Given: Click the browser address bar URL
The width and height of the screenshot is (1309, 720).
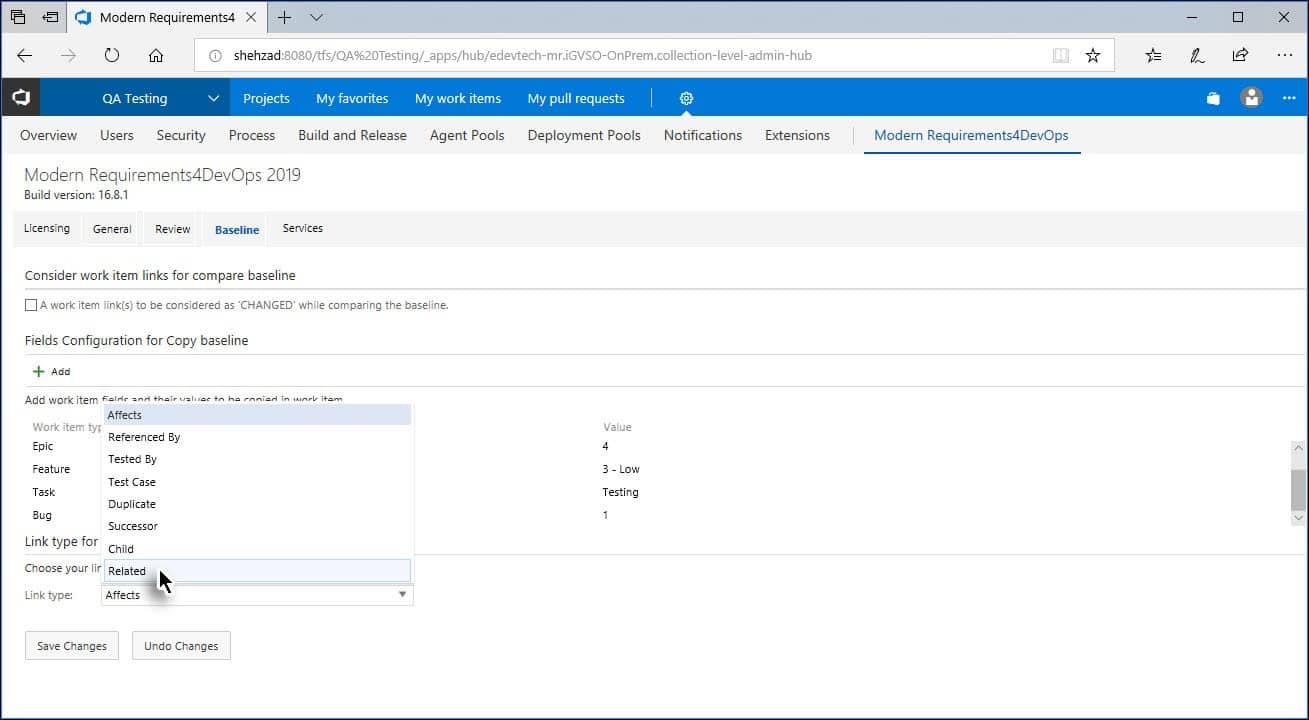Looking at the screenshot, I should 523,56.
